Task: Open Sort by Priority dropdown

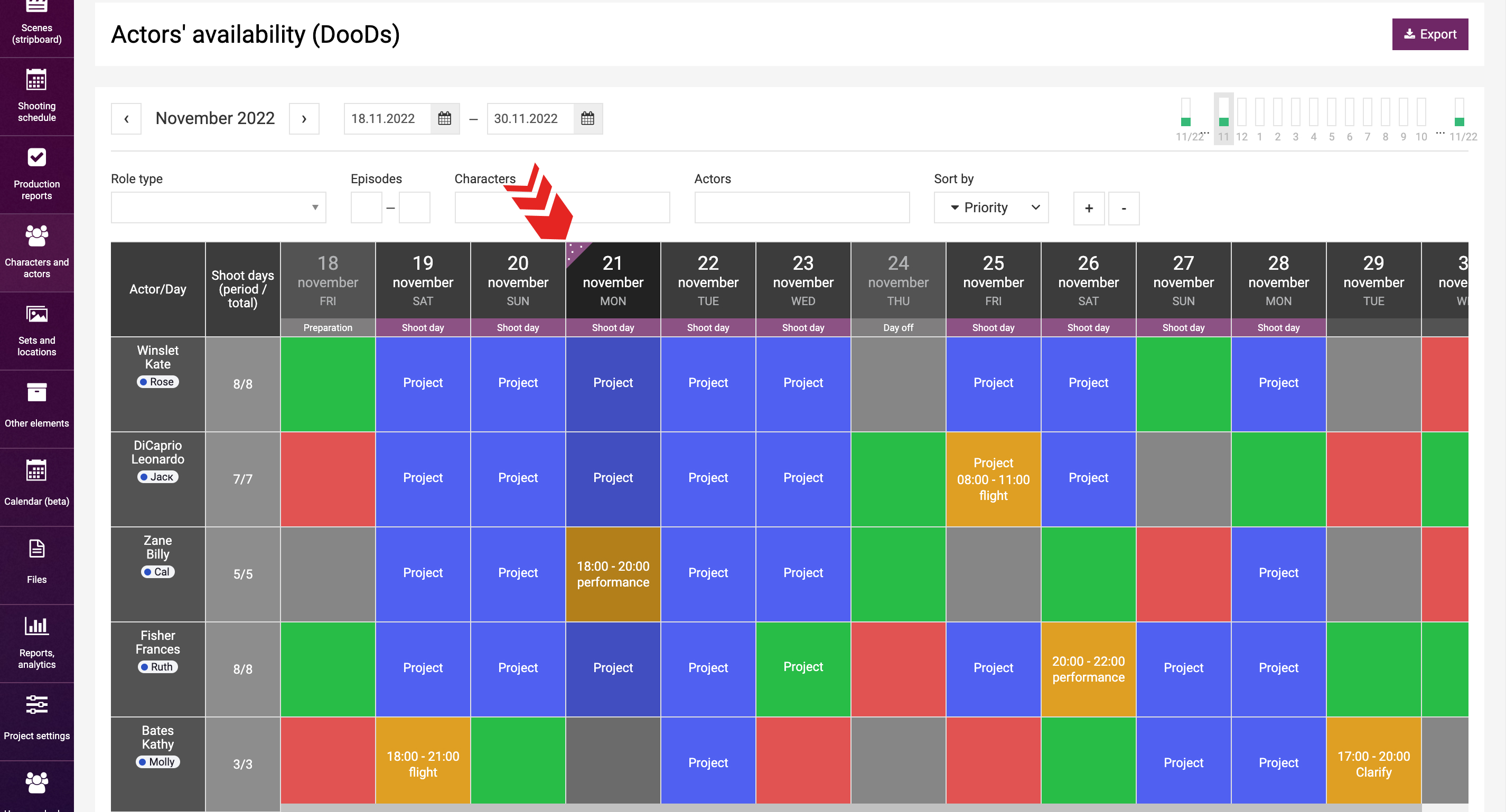Action: [x=991, y=207]
